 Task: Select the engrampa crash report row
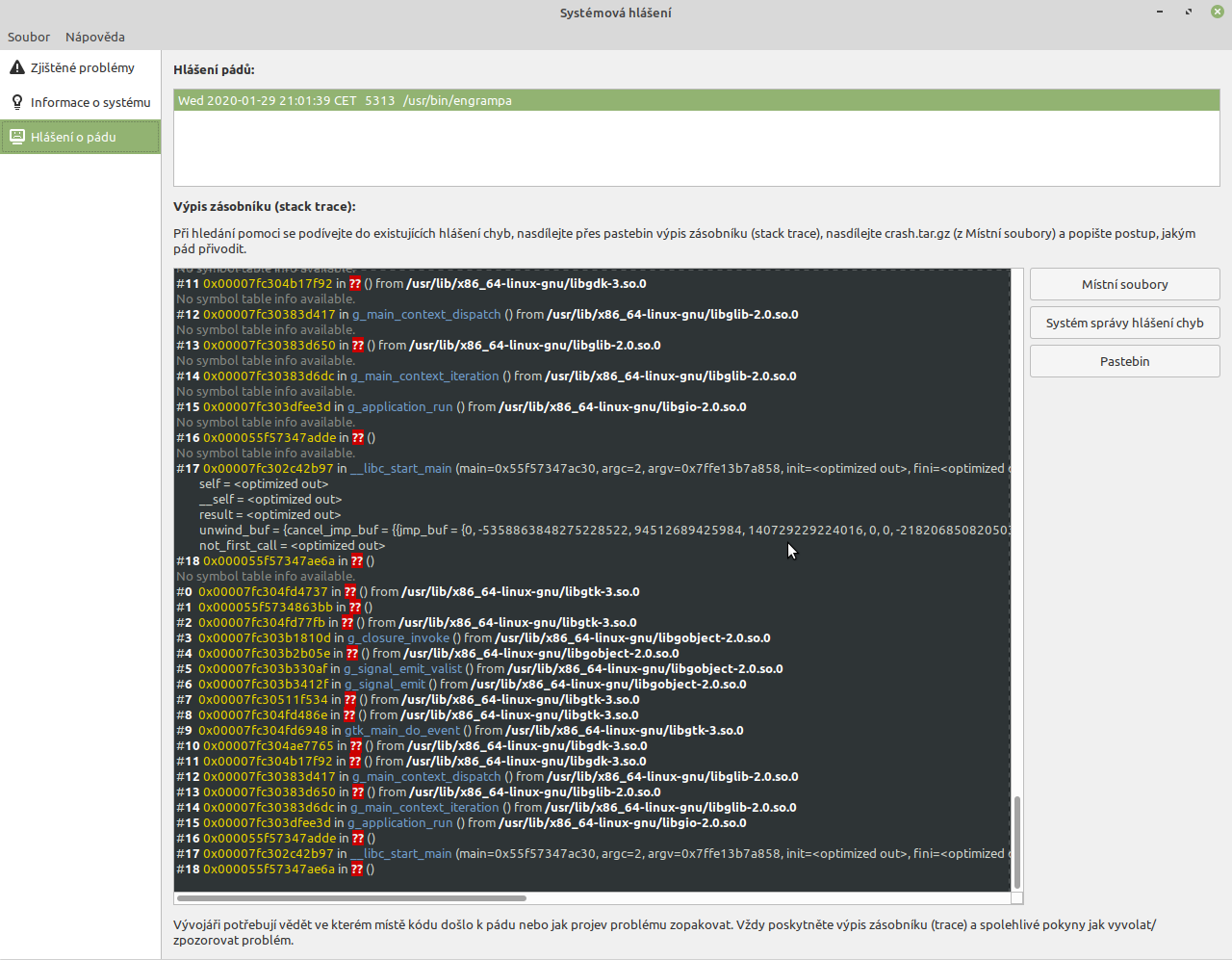(696, 100)
